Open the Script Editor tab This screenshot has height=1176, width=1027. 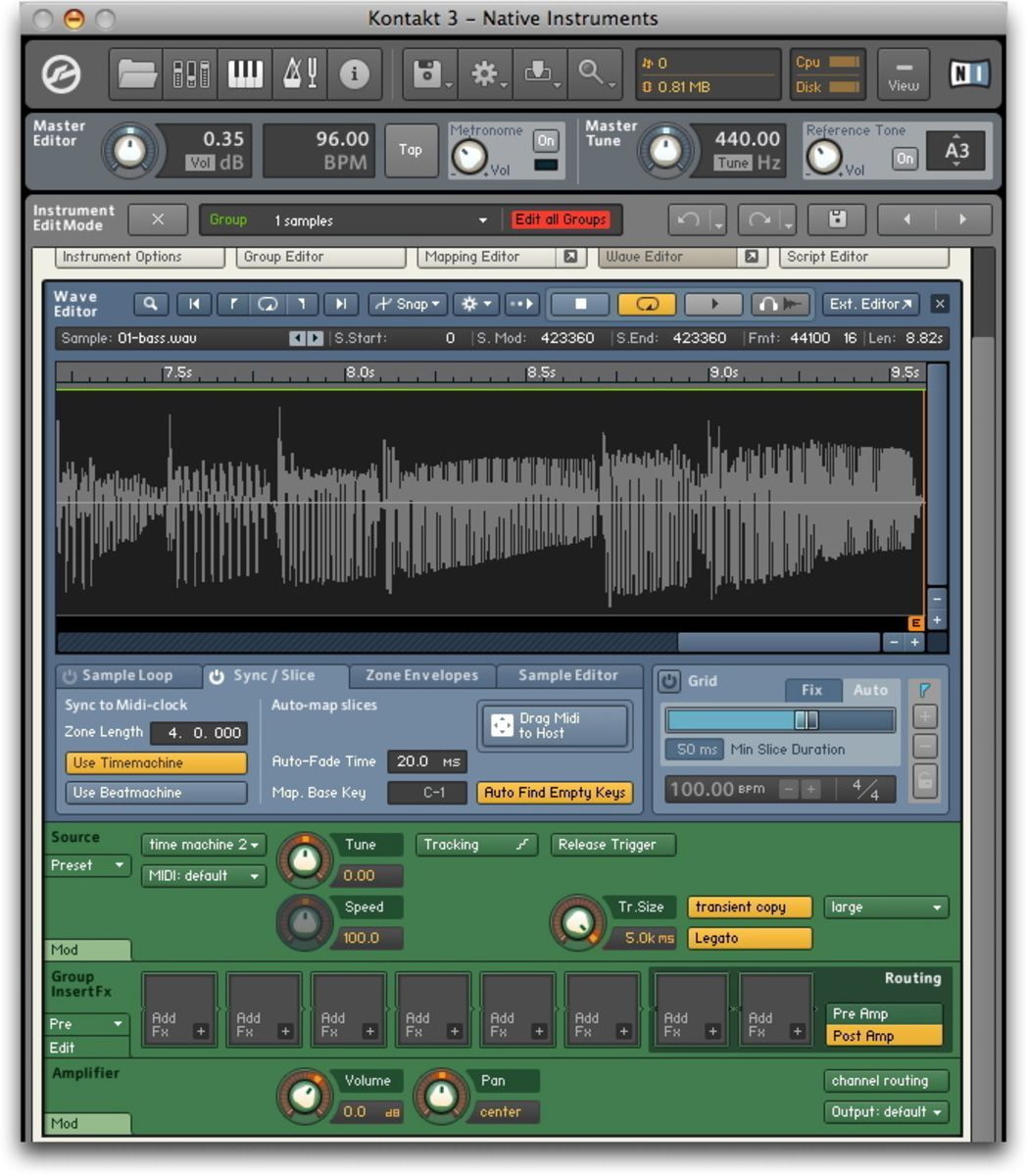point(863,257)
